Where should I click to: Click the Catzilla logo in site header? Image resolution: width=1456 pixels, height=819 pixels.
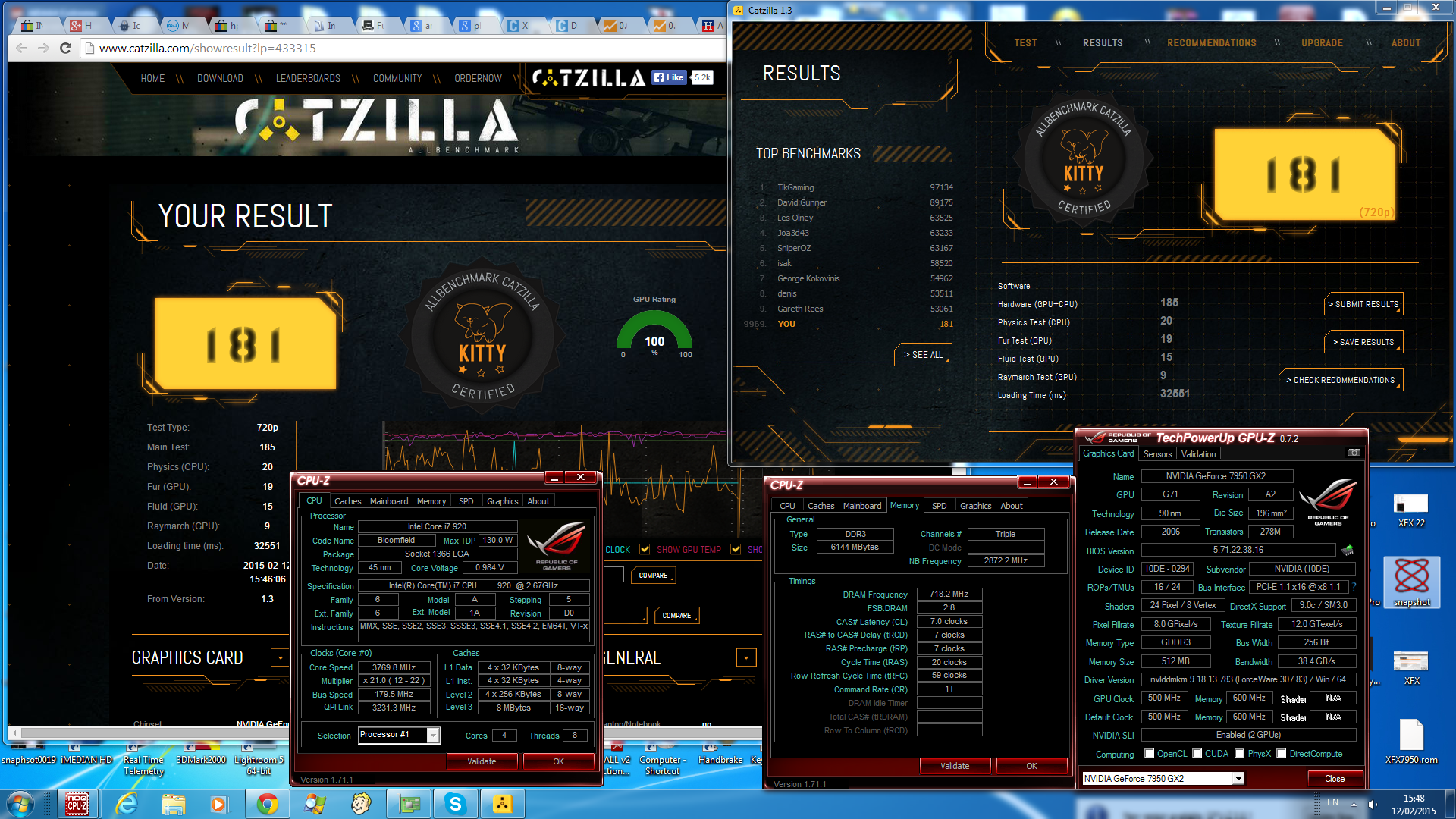click(588, 77)
